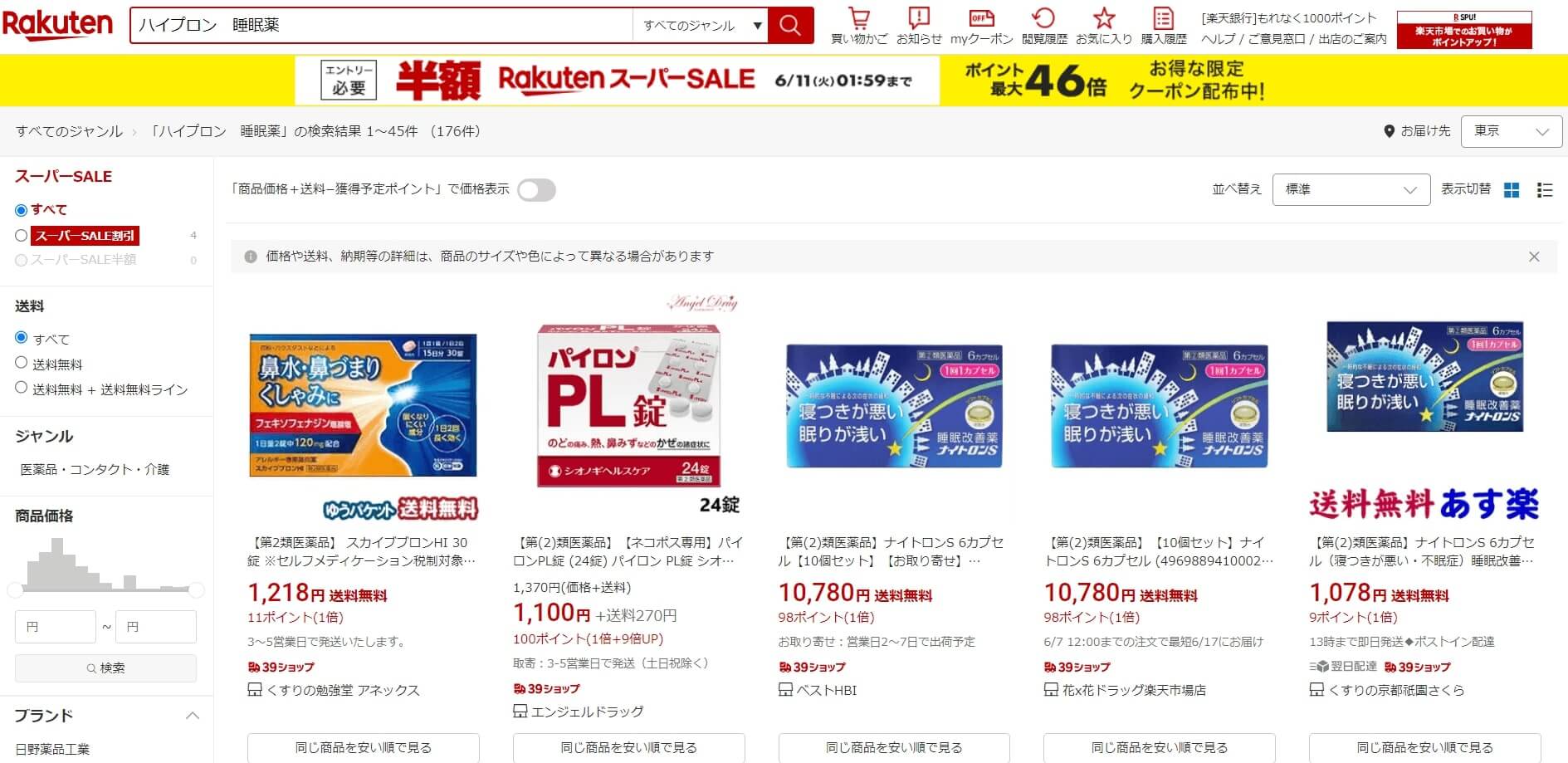1568x763 pixels.
Task: Open ヘルプ / ご意見窓口 / 出店のご案内 link
Action: (x=1293, y=39)
